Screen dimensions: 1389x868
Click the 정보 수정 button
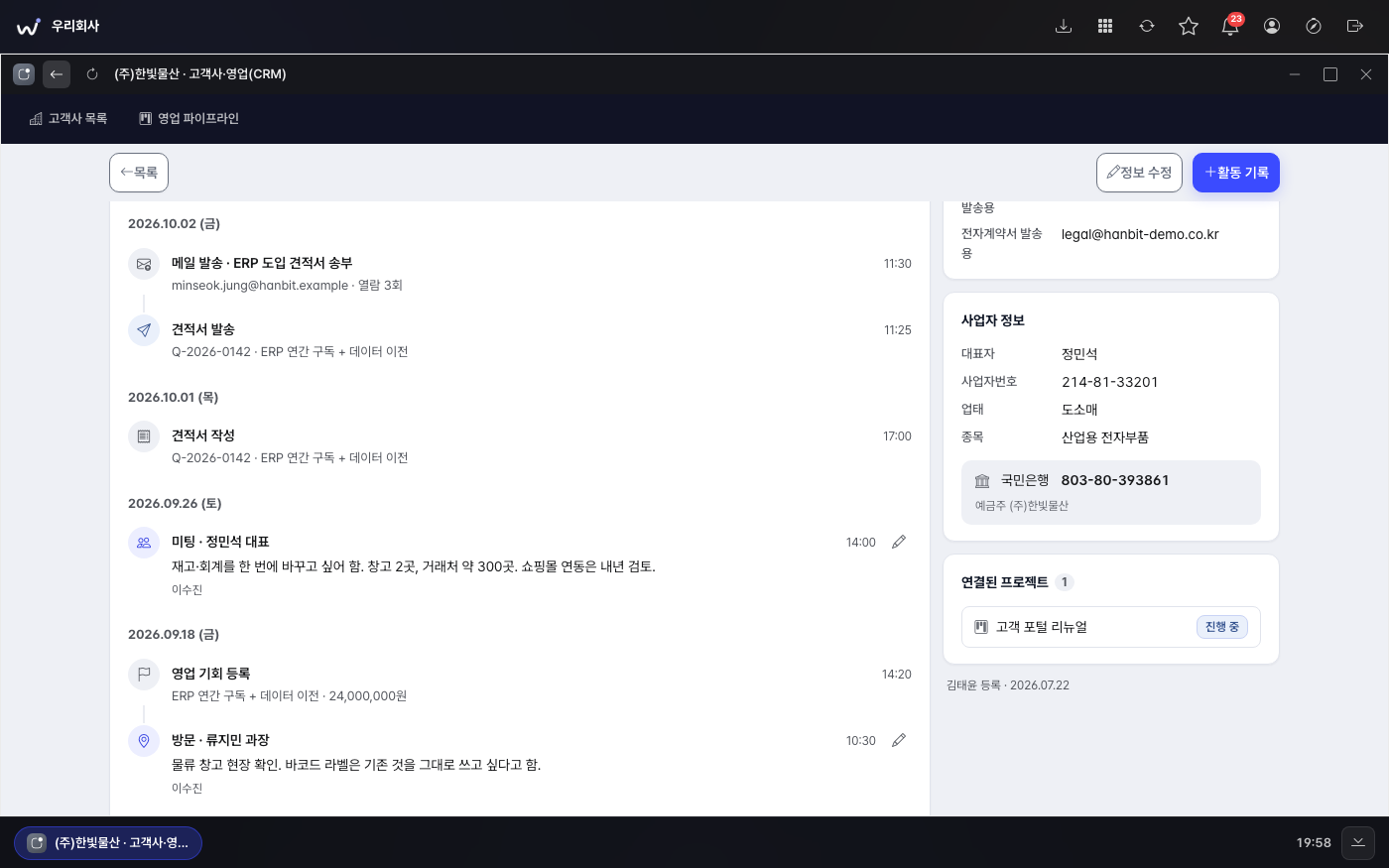coord(1139,173)
